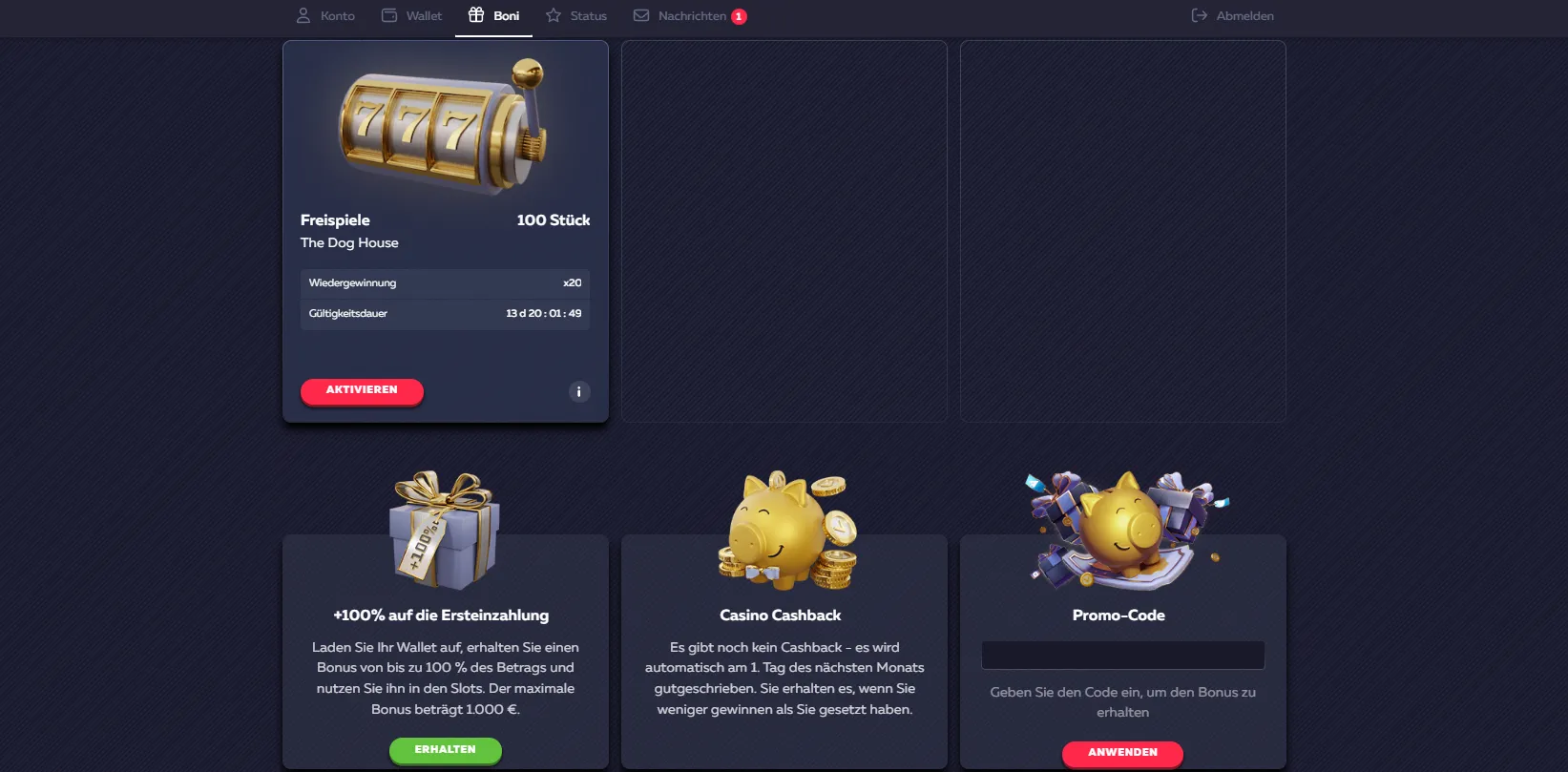
Task: Click the Anwenden promo button
Action: pyautogui.click(x=1122, y=753)
